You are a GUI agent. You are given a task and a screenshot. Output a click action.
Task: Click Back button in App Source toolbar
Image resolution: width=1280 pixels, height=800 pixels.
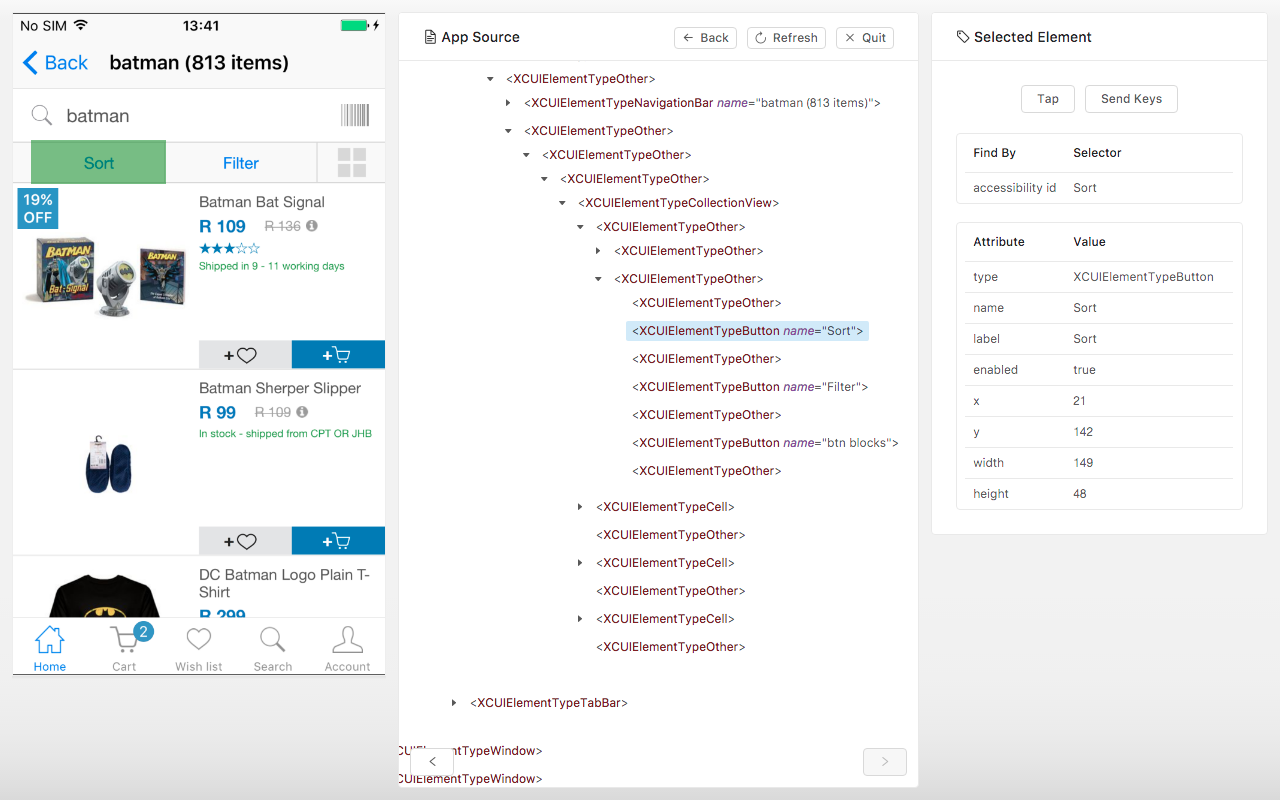(x=705, y=38)
